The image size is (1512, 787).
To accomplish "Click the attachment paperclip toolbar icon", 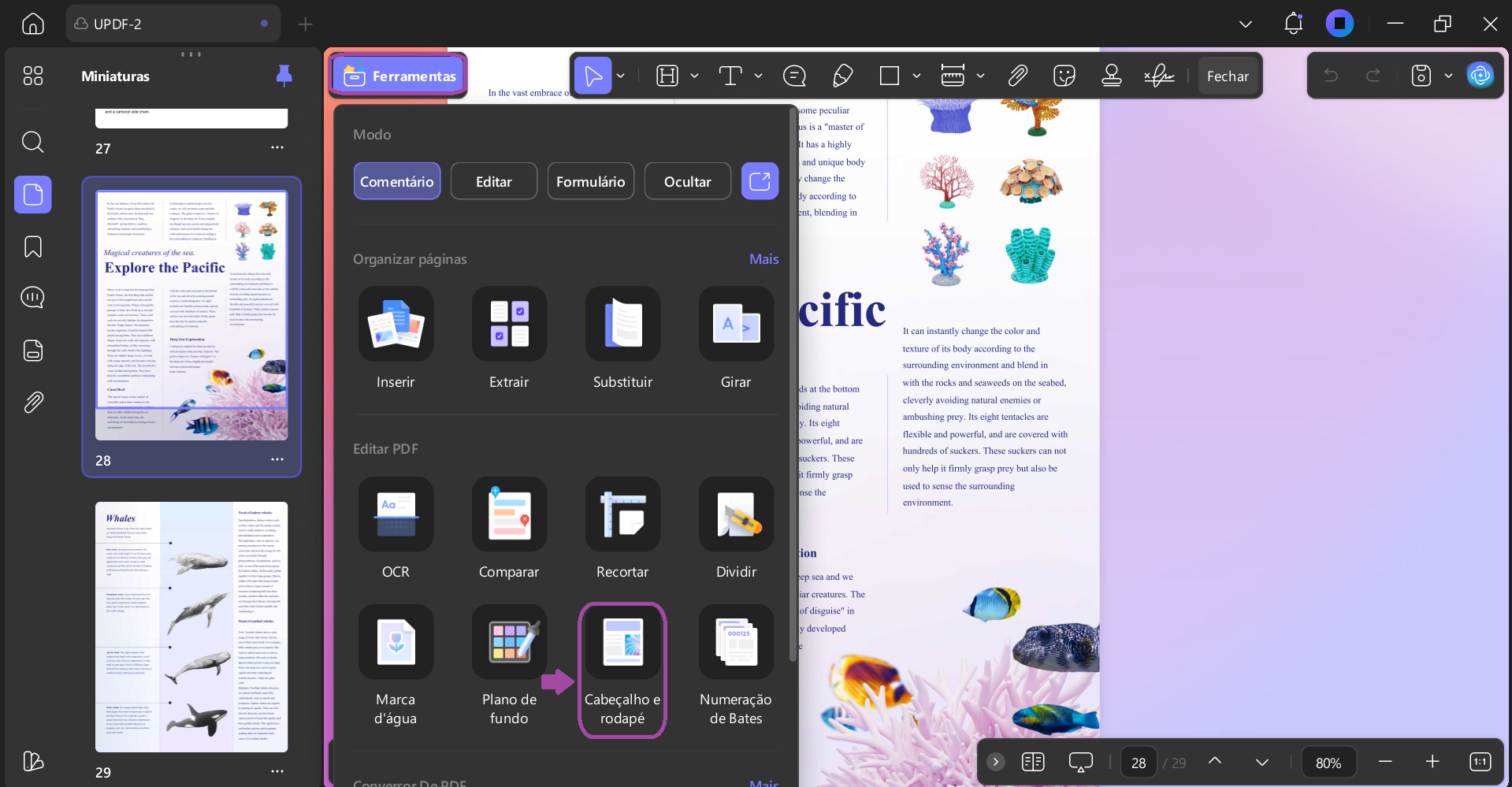I will coord(1018,76).
